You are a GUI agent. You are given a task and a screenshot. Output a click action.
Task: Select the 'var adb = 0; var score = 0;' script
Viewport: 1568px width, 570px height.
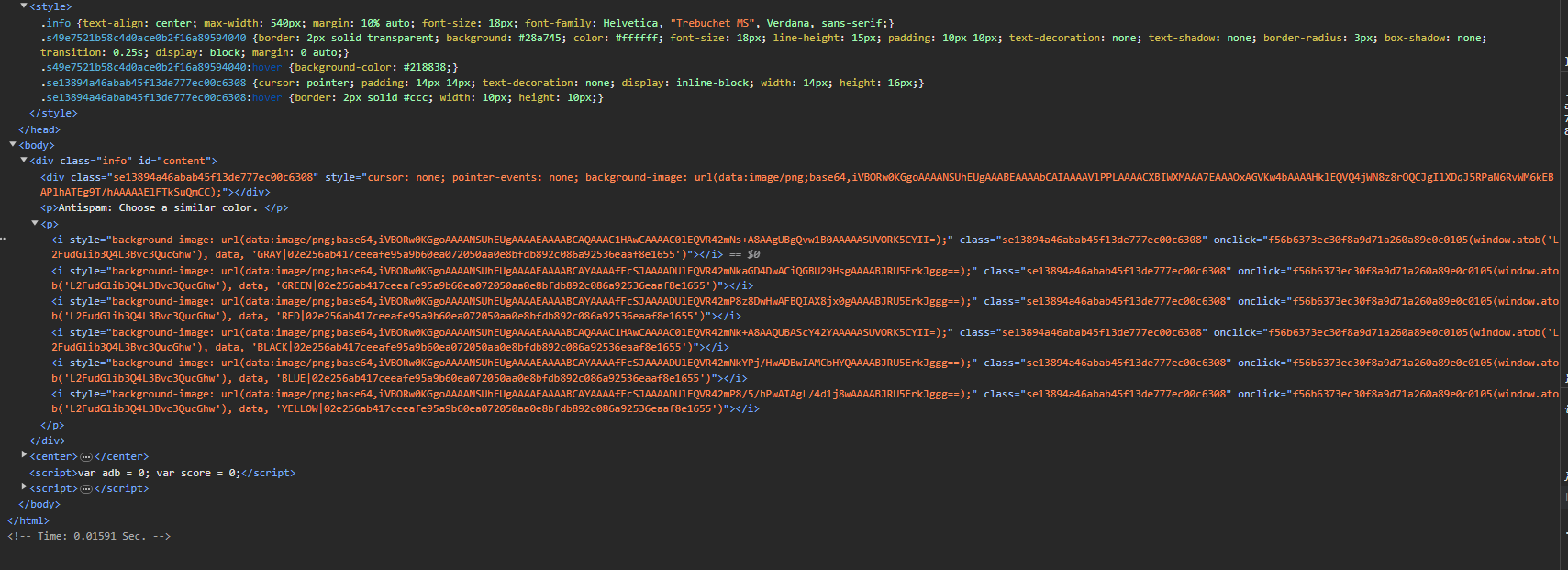[162, 473]
